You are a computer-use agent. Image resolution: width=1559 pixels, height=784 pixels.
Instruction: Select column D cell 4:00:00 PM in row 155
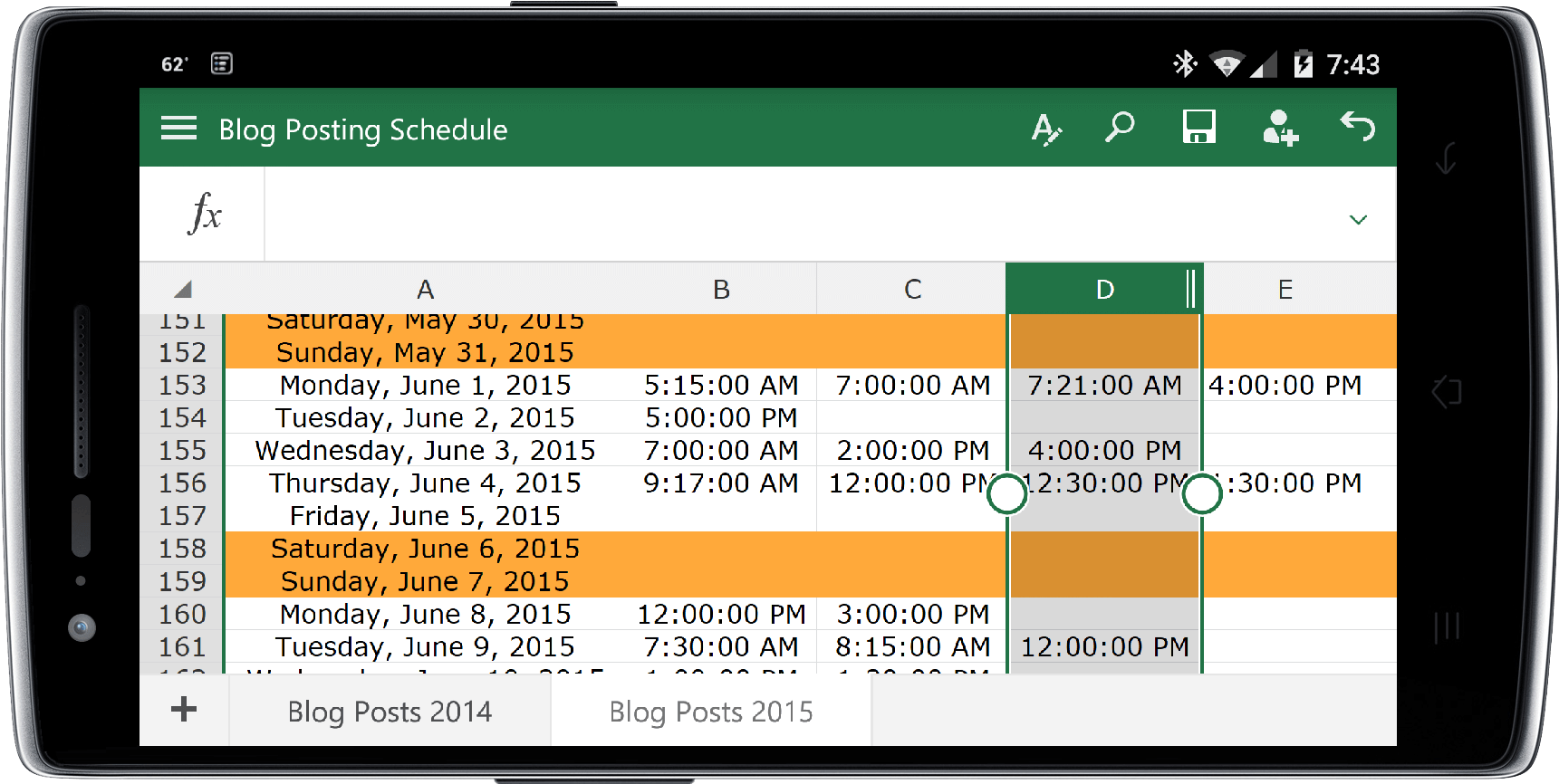pyautogui.click(x=1104, y=450)
